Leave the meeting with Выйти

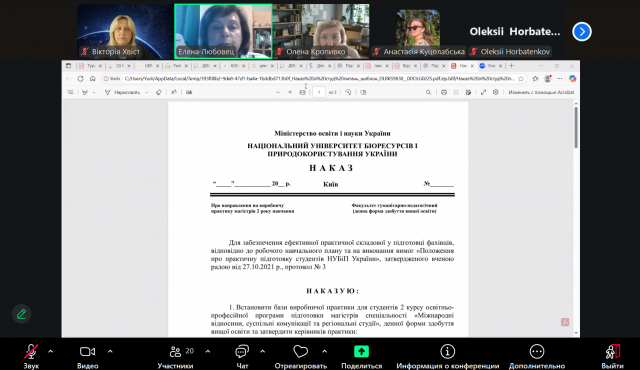(612, 356)
